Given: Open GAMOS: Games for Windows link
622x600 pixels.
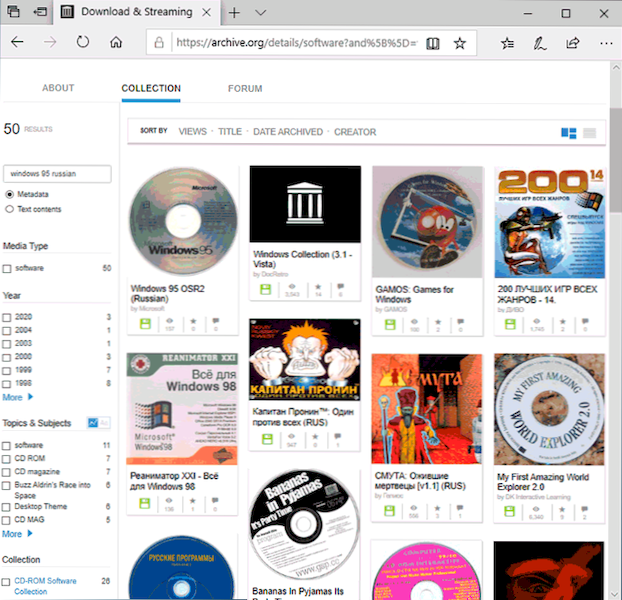Looking at the screenshot, I should point(415,294).
